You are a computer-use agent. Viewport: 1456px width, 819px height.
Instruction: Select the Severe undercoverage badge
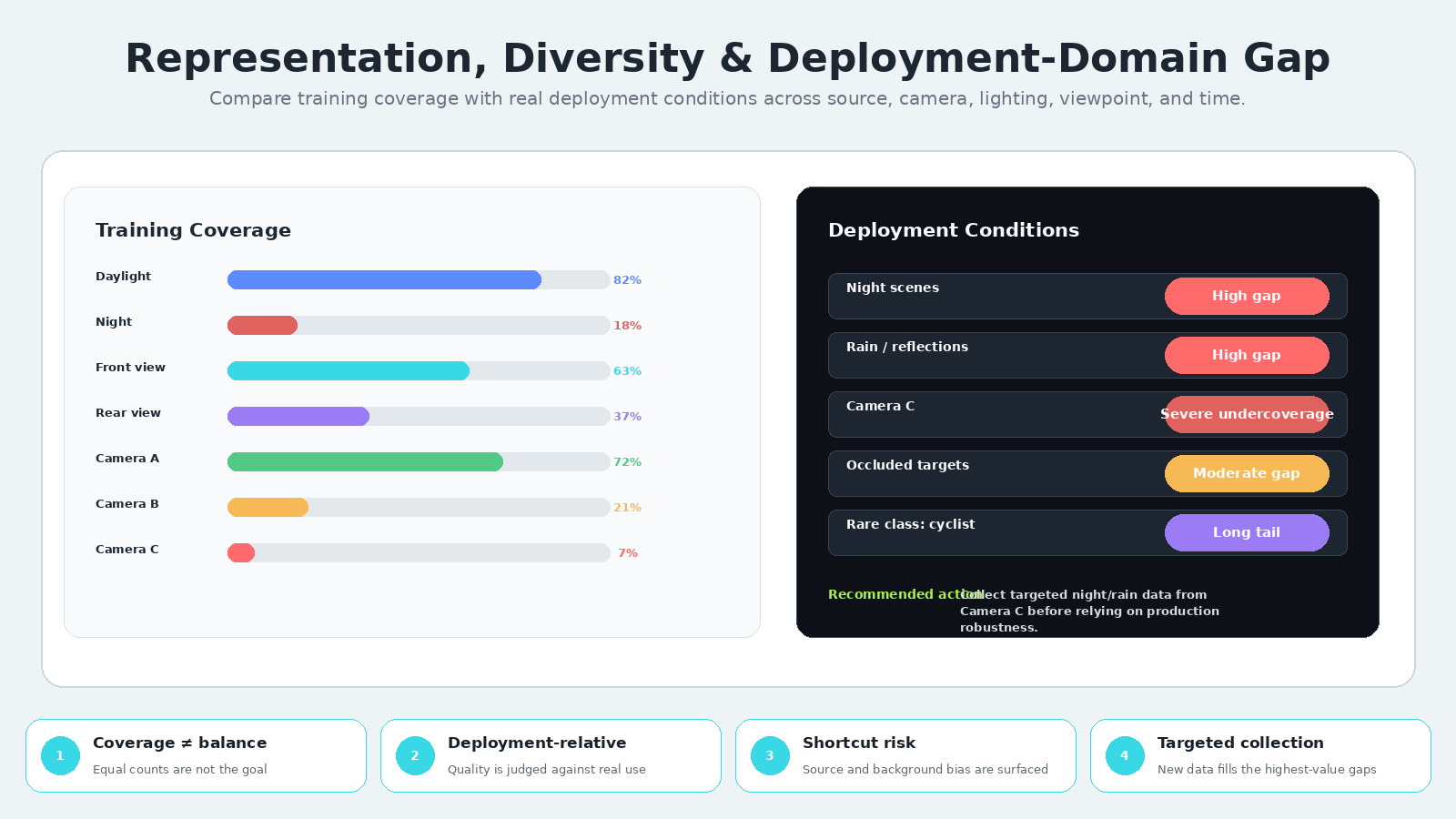[x=1247, y=414]
